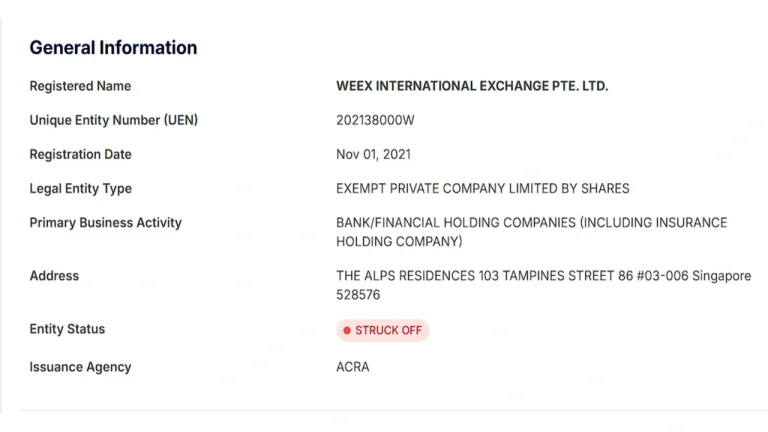Click the Primary Business Activity label

pos(105,223)
